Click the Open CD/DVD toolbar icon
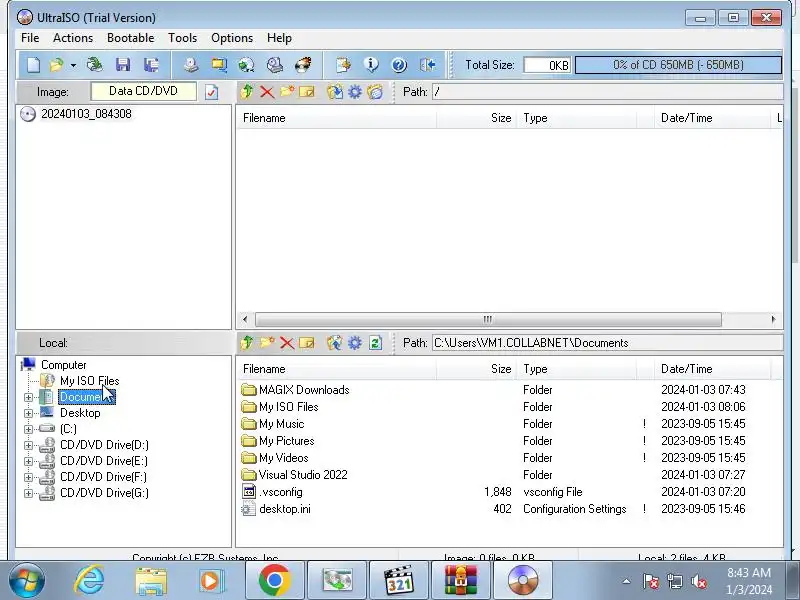 (x=94, y=65)
